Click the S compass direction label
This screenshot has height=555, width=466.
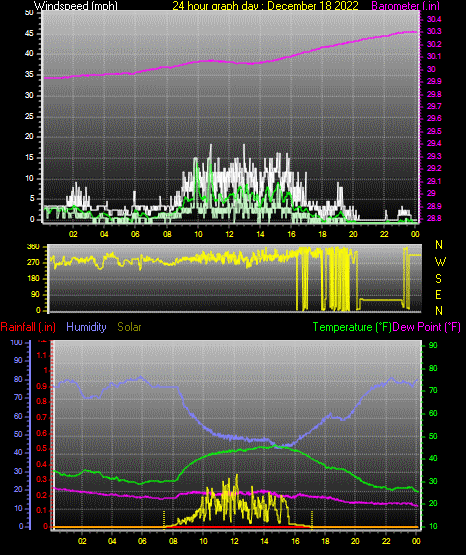(x=438, y=279)
